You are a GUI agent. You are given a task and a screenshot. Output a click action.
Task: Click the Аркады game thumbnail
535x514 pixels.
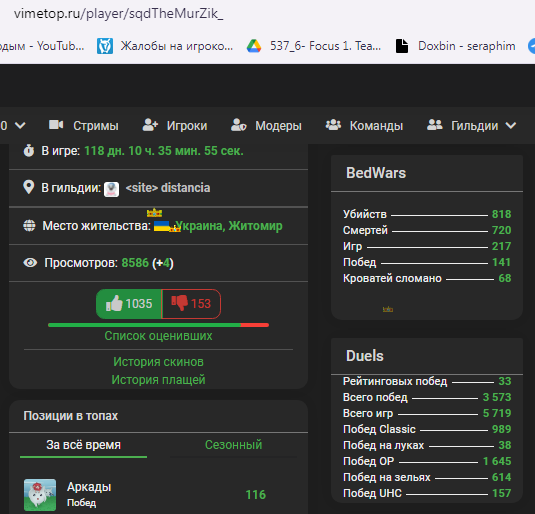[40, 495]
